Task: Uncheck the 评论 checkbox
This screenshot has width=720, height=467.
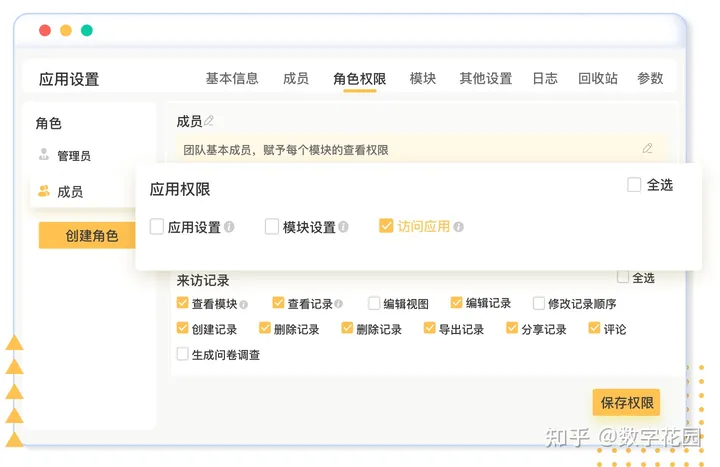Action: click(x=594, y=328)
